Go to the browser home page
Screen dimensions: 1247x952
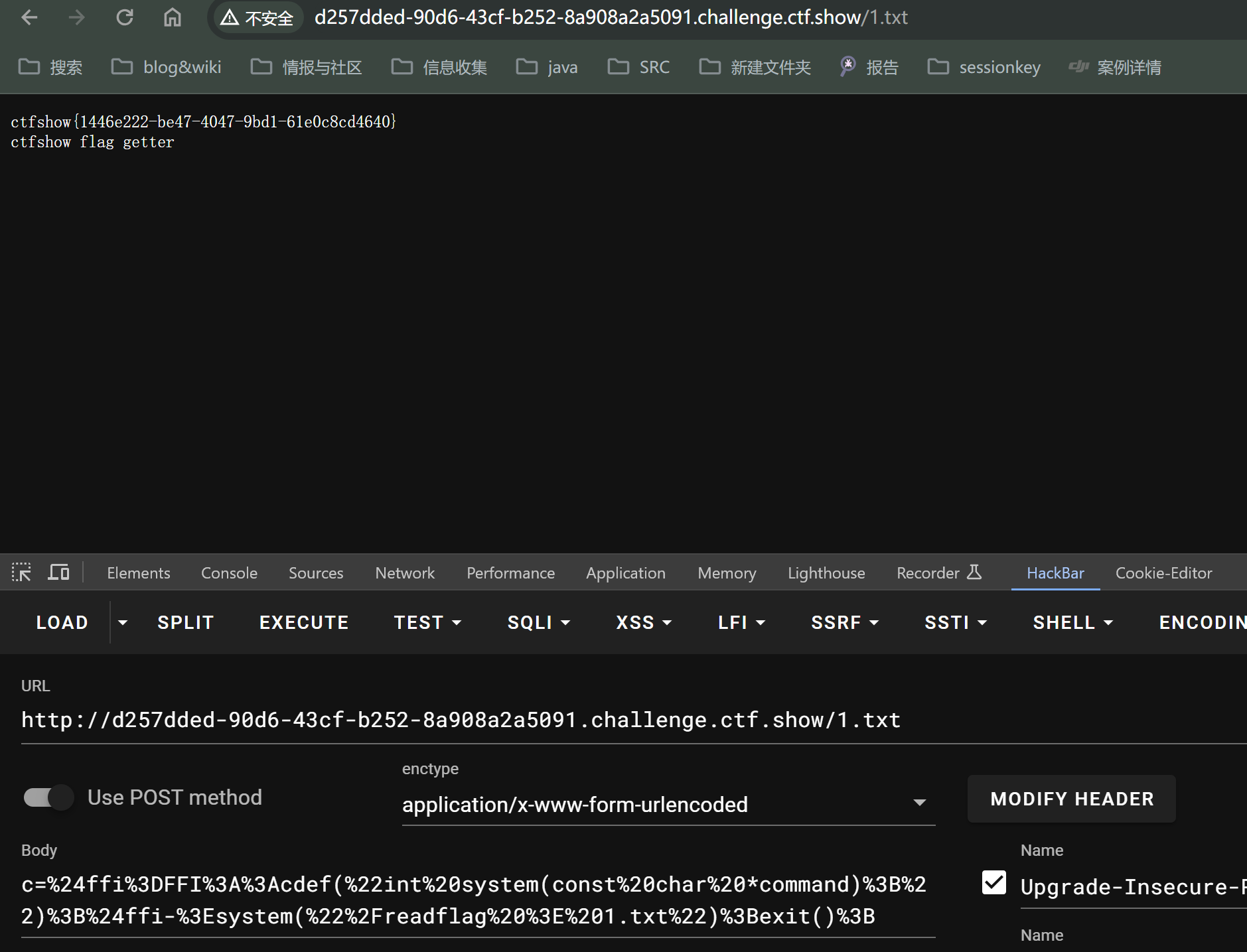(x=173, y=18)
